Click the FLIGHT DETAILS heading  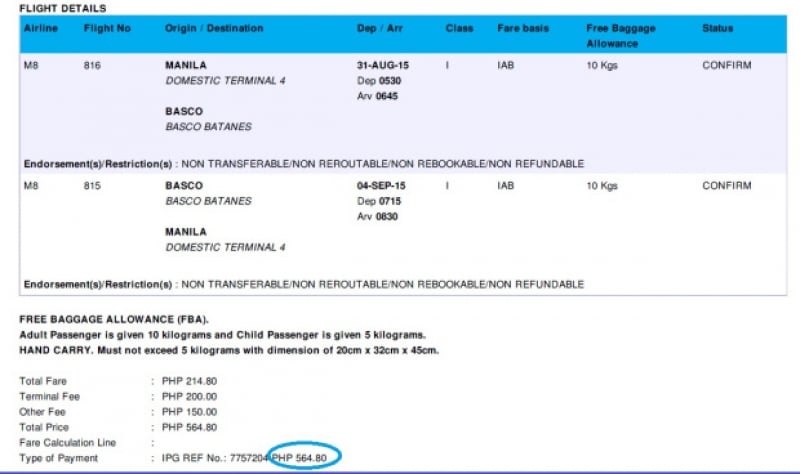[x=63, y=8]
